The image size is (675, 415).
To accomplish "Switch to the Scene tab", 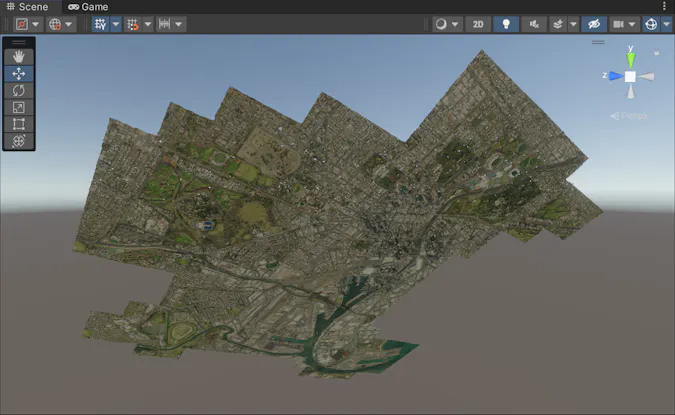I will 27,6.
